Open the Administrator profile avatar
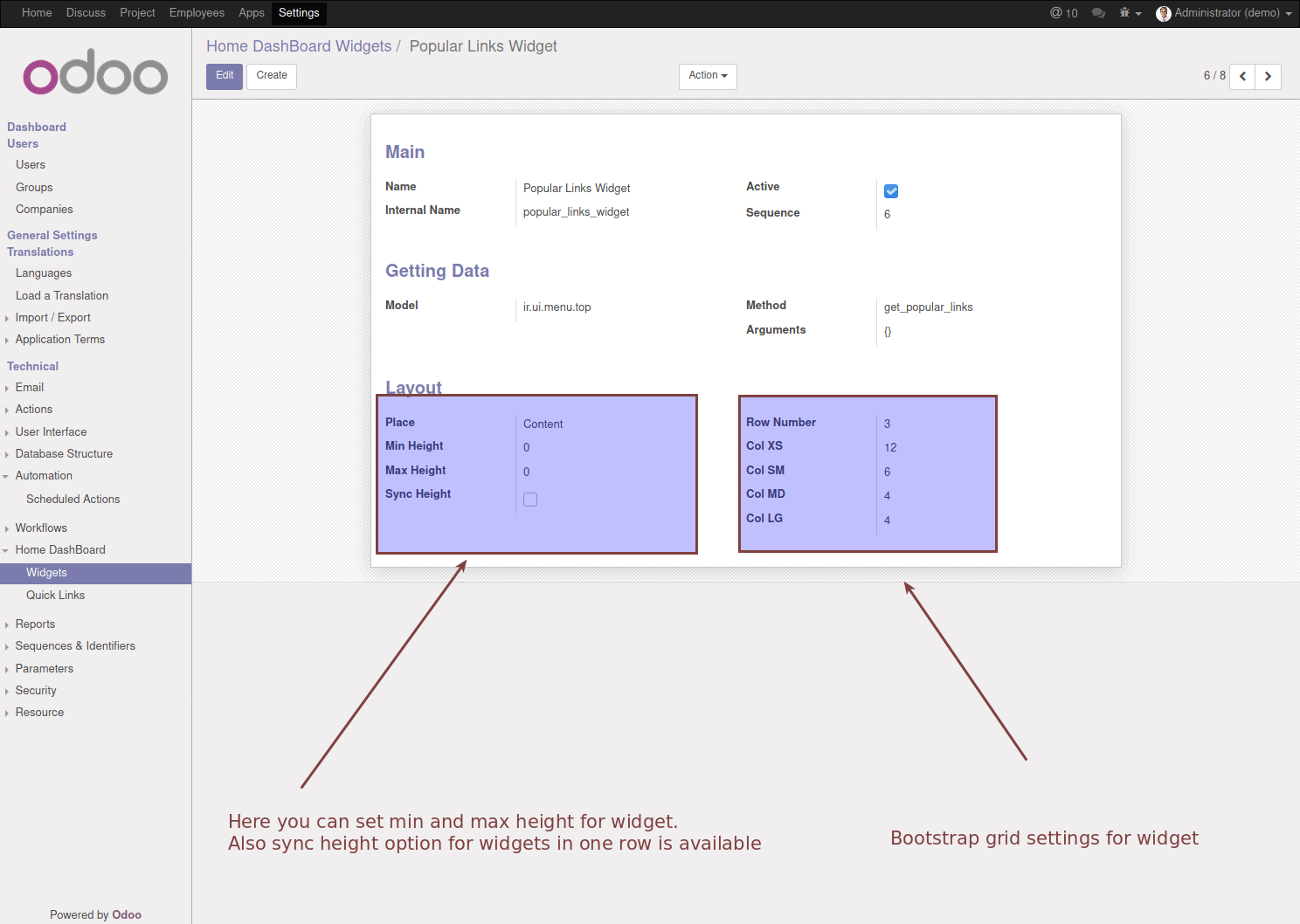This screenshot has width=1300, height=924. click(x=1164, y=13)
